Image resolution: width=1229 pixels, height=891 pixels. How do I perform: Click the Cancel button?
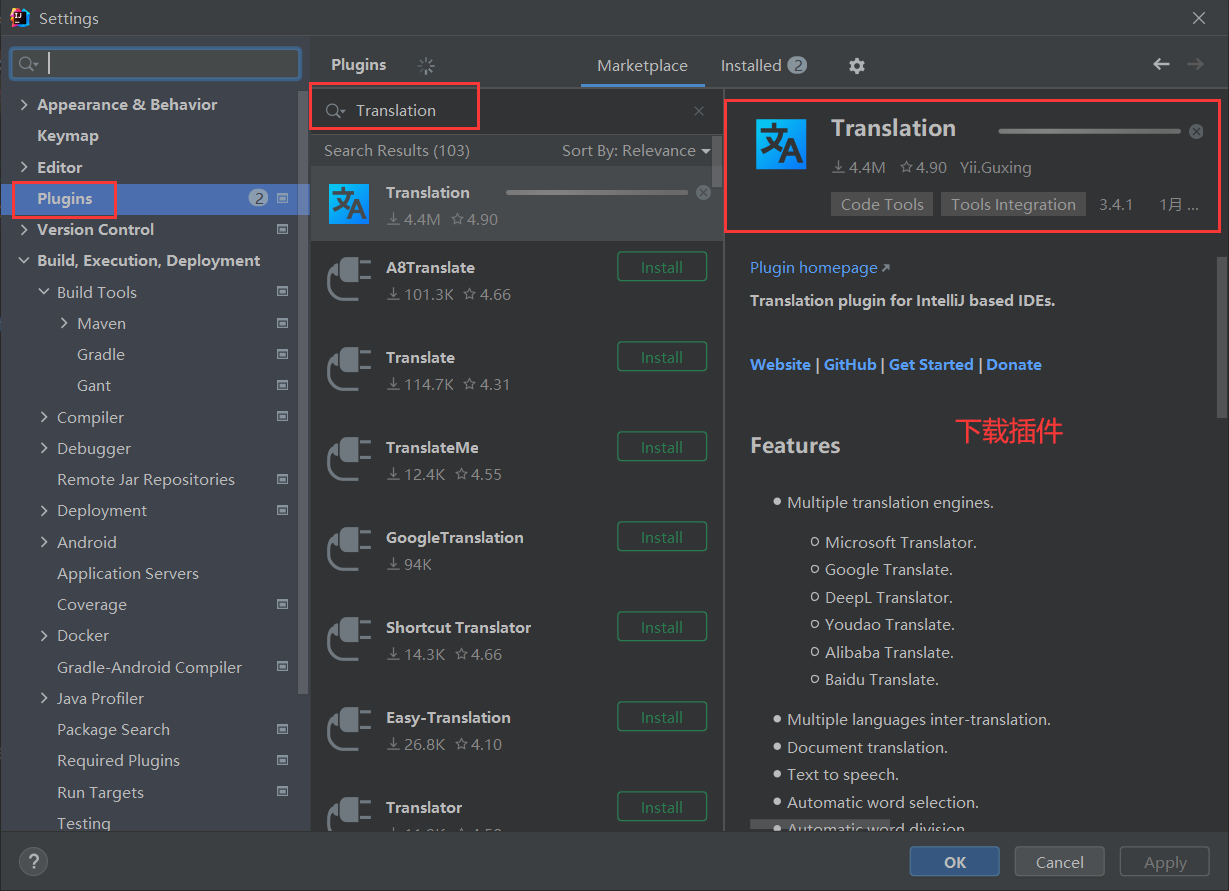click(x=1060, y=862)
